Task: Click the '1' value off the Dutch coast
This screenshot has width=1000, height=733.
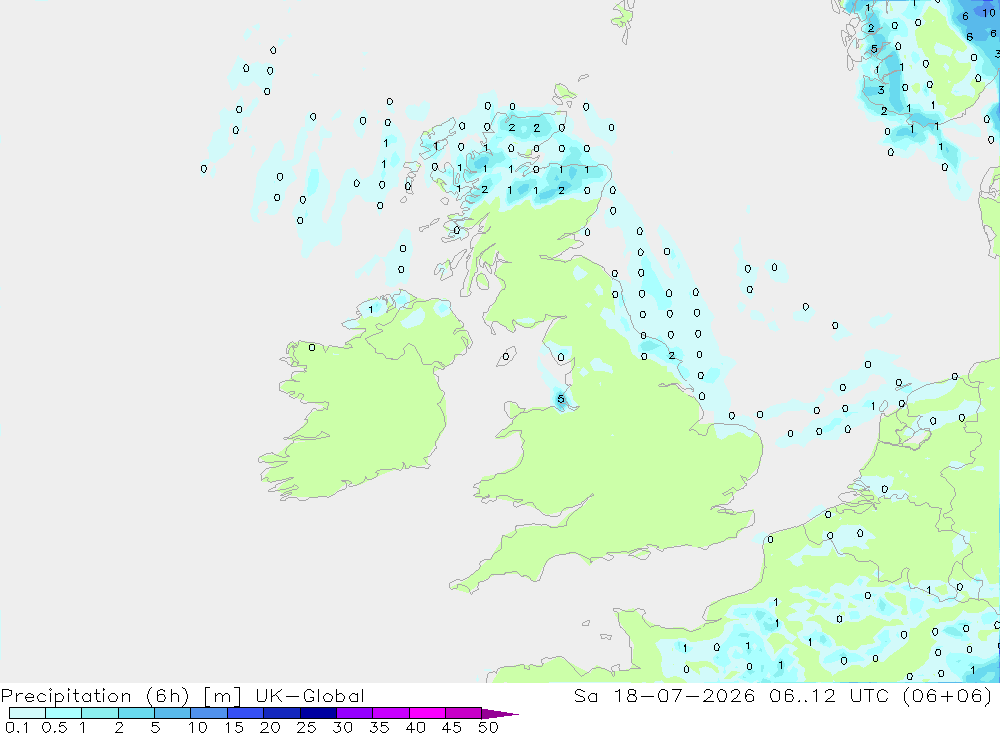Action: (x=873, y=406)
